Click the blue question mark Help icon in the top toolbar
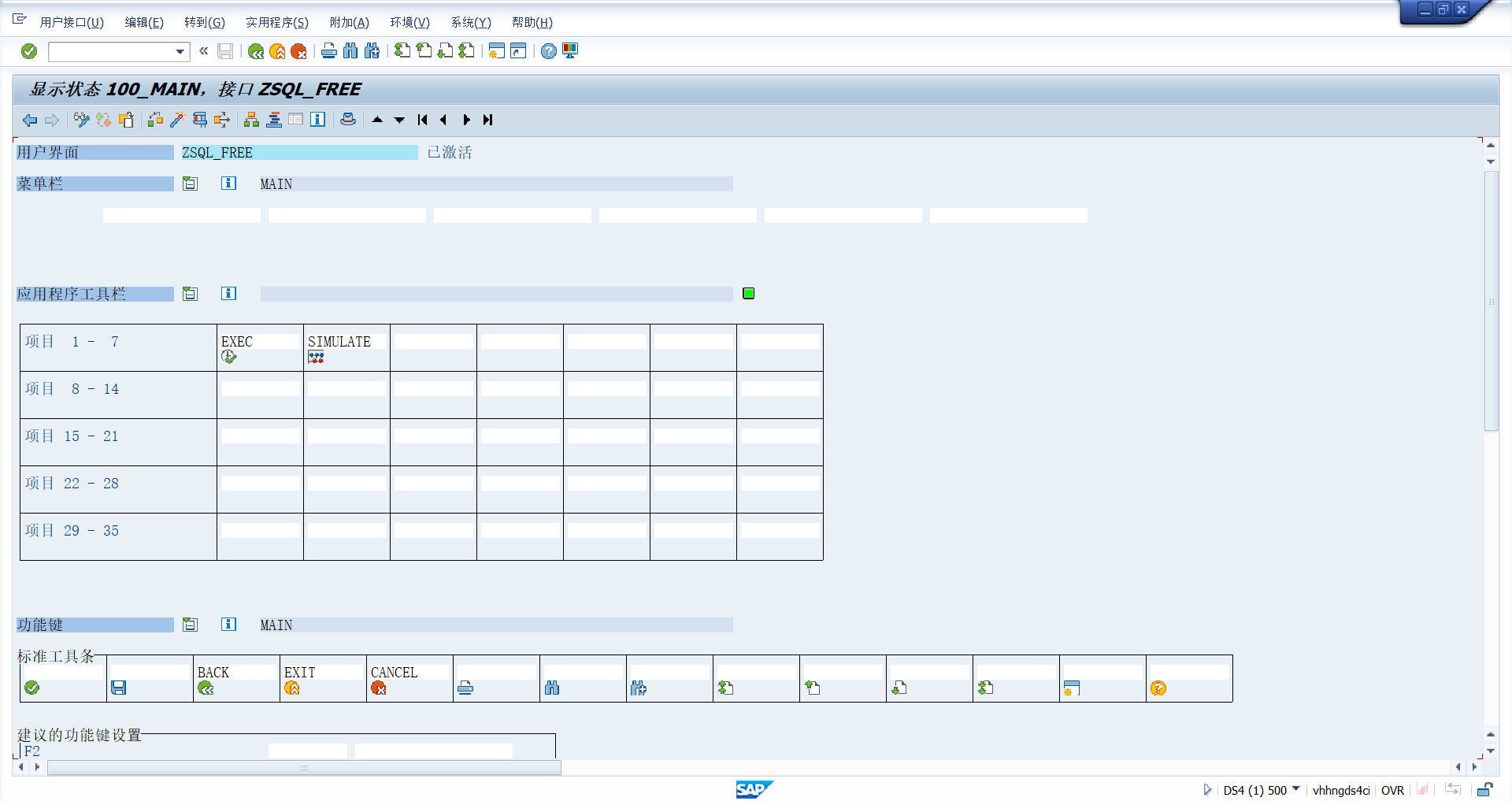Viewport: 1512px width, 801px height. pyautogui.click(x=549, y=51)
